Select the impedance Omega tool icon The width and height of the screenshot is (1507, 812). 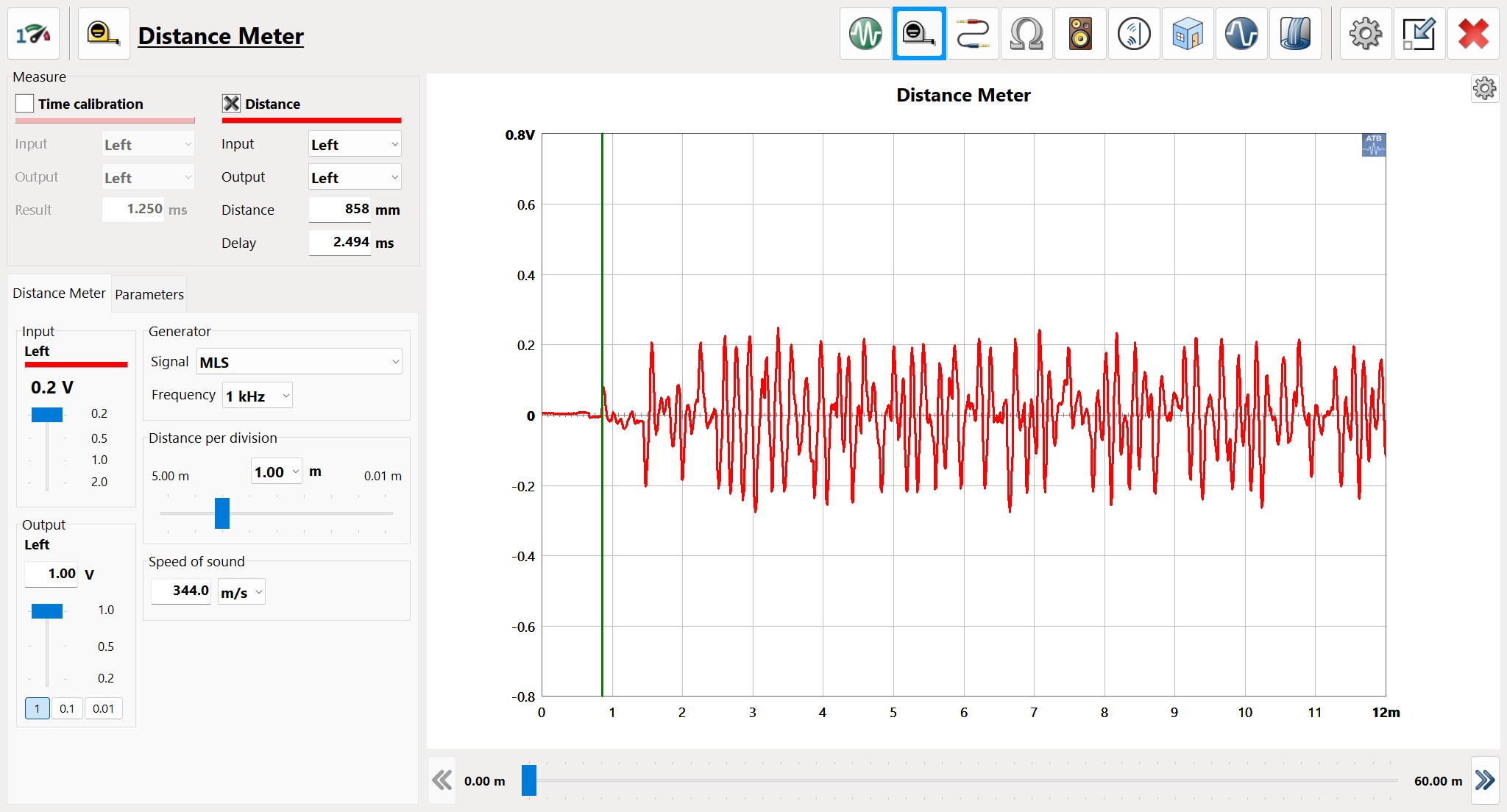coord(1026,34)
